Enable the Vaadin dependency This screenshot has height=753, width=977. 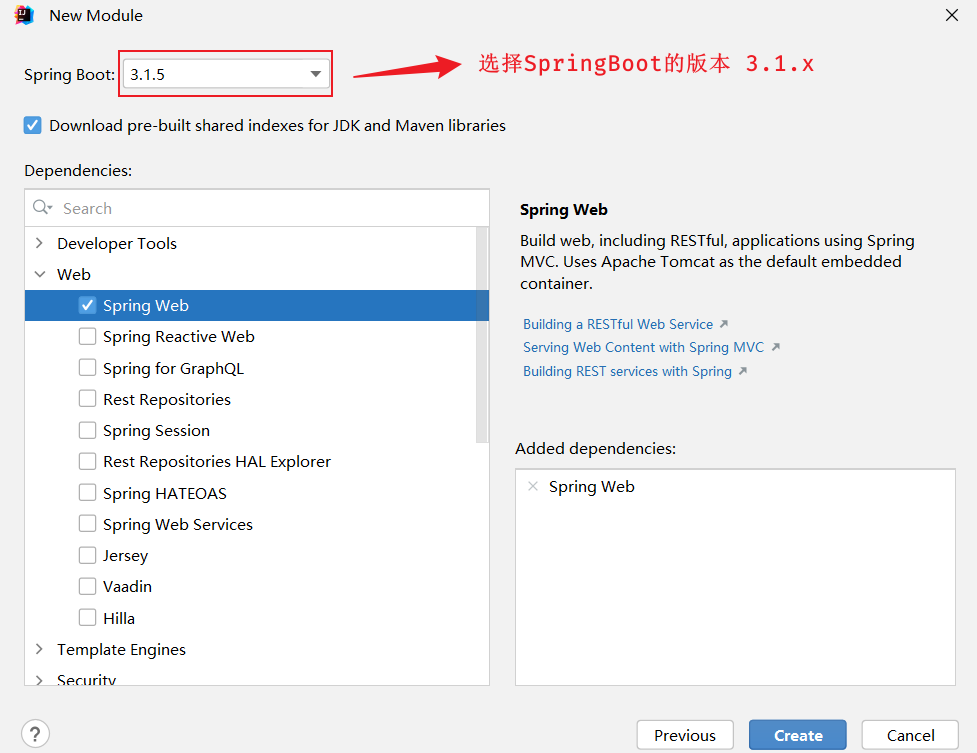coord(87,587)
